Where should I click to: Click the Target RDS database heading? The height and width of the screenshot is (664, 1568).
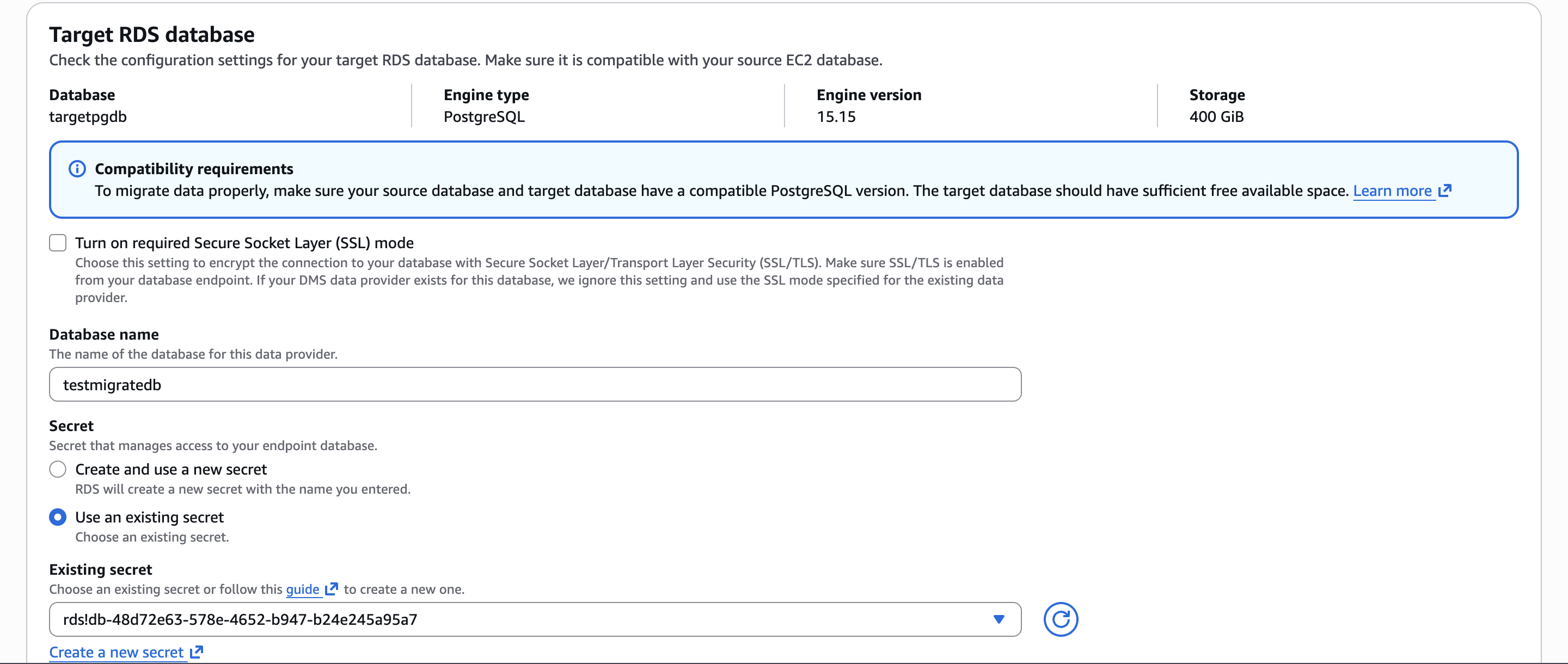coord(151,35)
